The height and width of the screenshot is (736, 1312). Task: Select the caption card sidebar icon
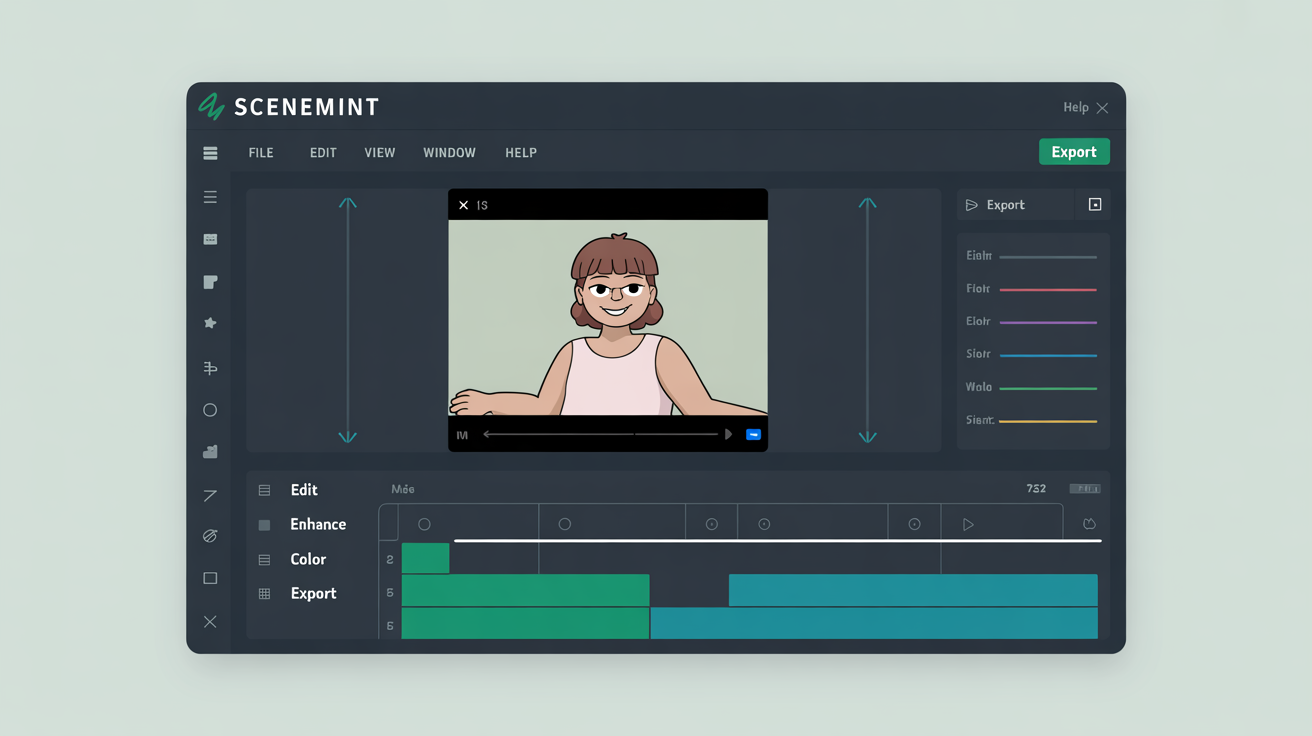(x=210, y=239)
